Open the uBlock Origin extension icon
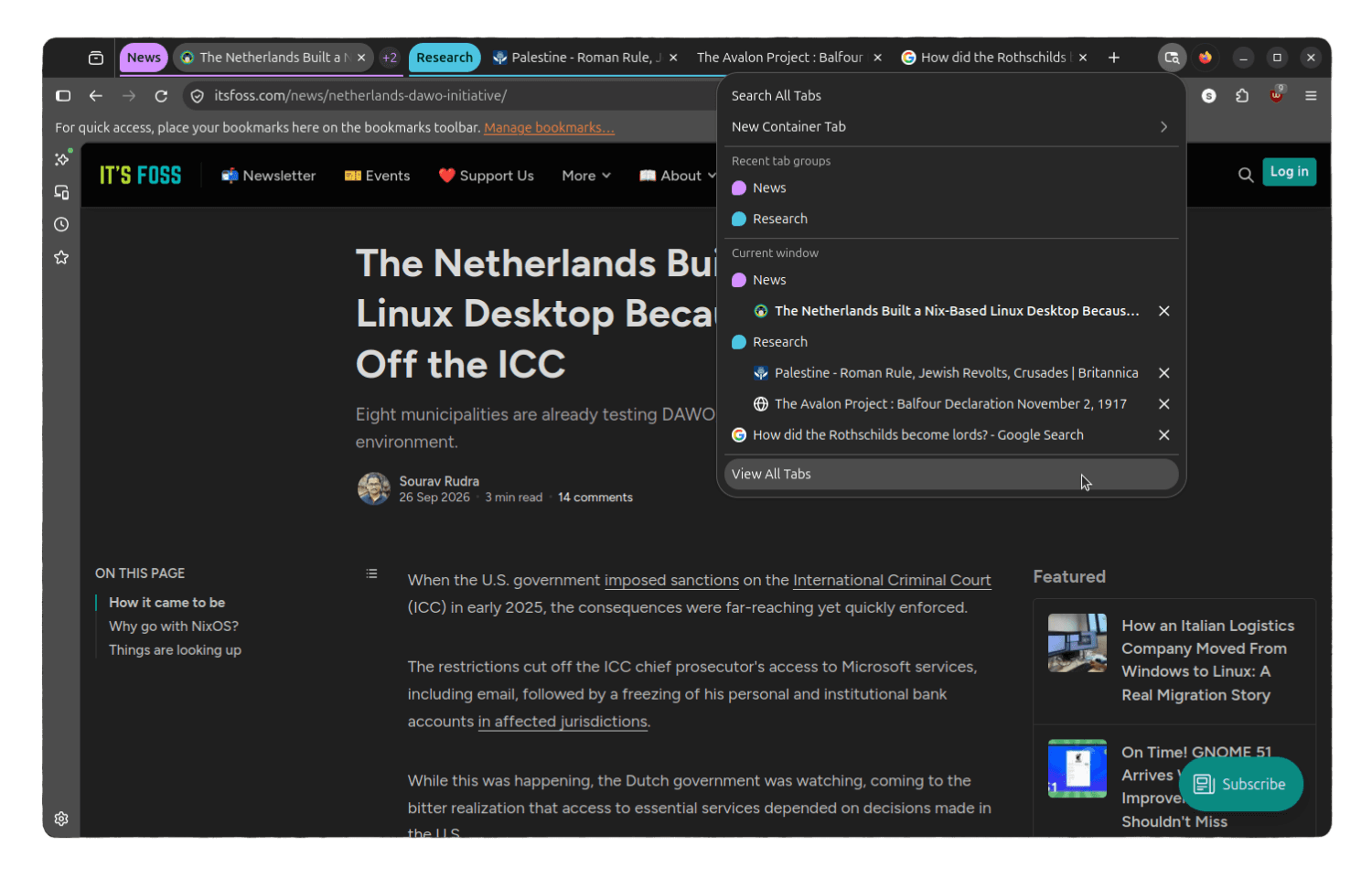The width and height of the screenshot is (1372, 878). [1276, 95]
